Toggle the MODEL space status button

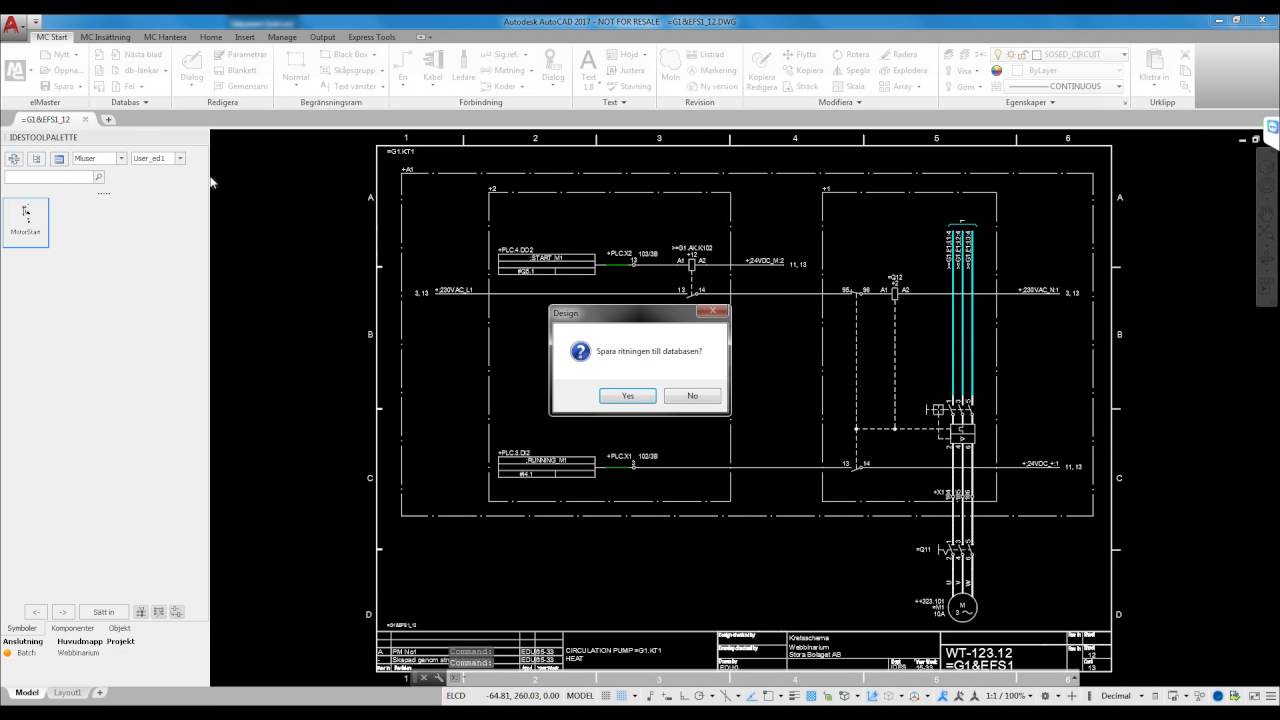[x=580, y=696]
